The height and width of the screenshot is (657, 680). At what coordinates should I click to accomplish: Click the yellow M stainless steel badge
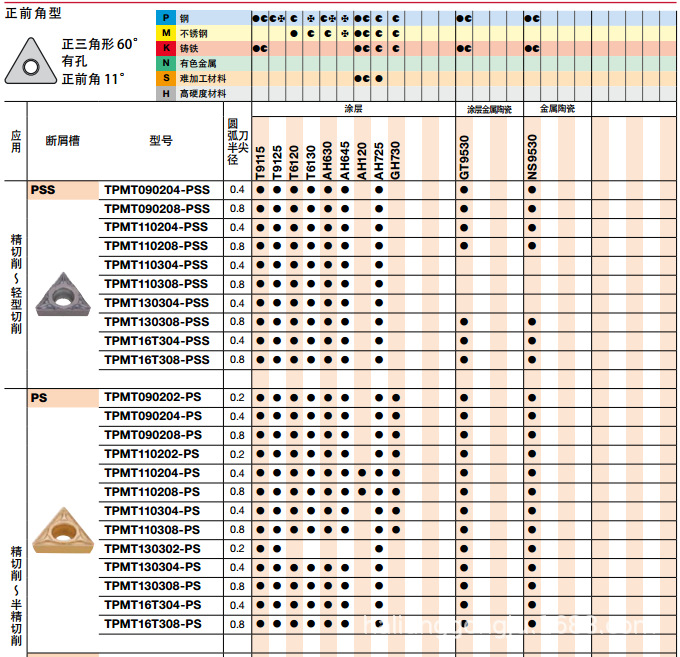click(x=166, y=33)
